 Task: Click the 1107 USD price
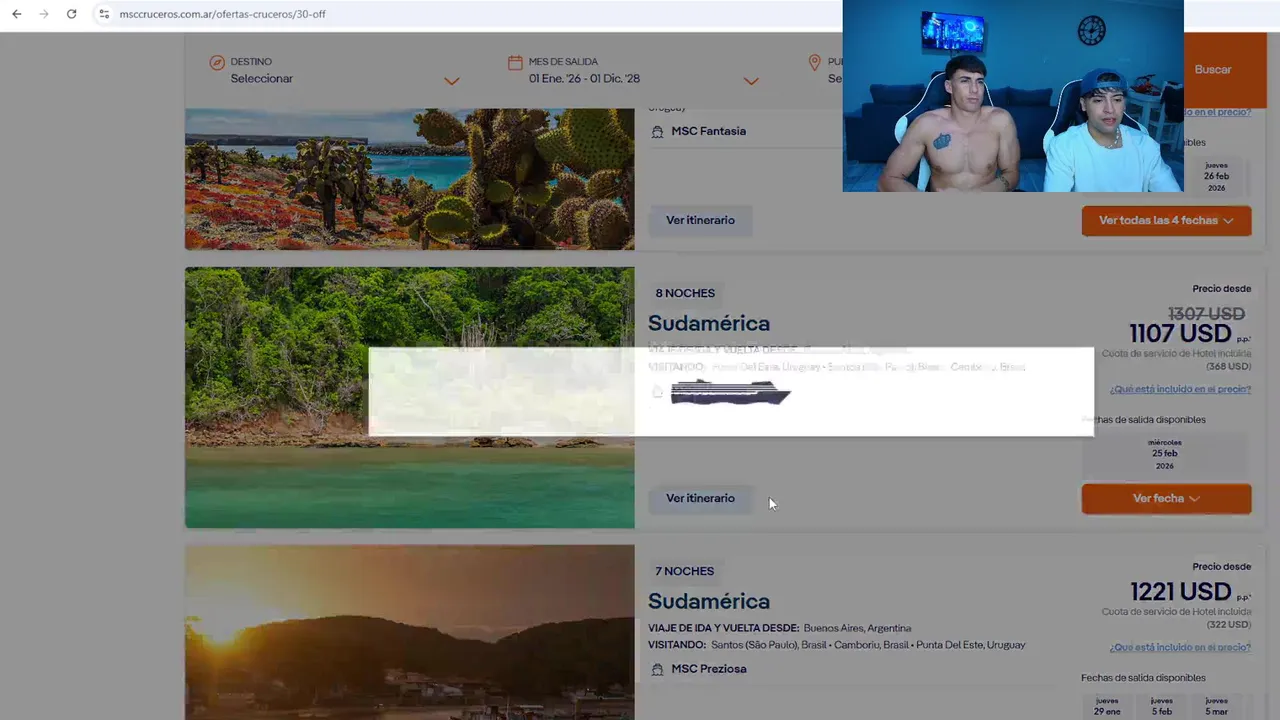(1180, 333)
